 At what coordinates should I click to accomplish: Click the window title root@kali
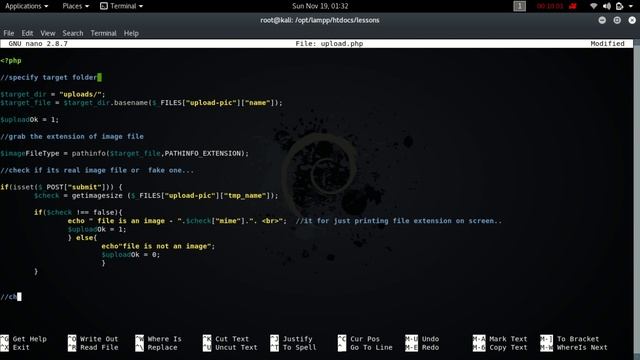[x=320, y=20]
